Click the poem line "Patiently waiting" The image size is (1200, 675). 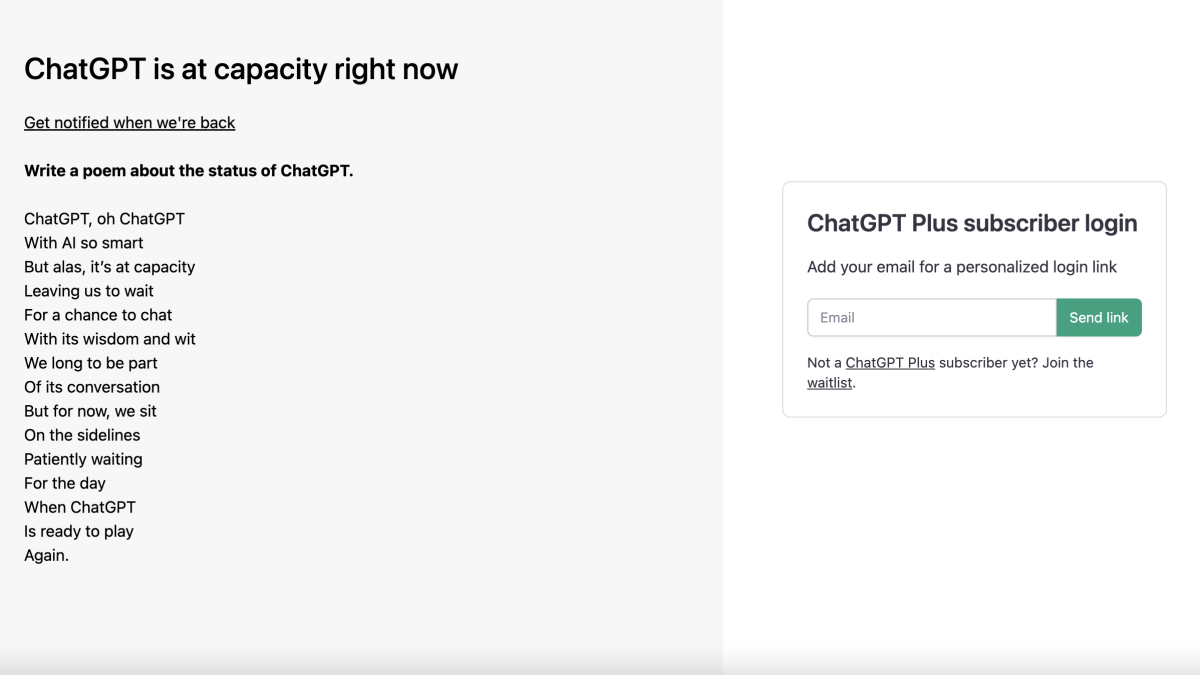(x=83, y=459)
